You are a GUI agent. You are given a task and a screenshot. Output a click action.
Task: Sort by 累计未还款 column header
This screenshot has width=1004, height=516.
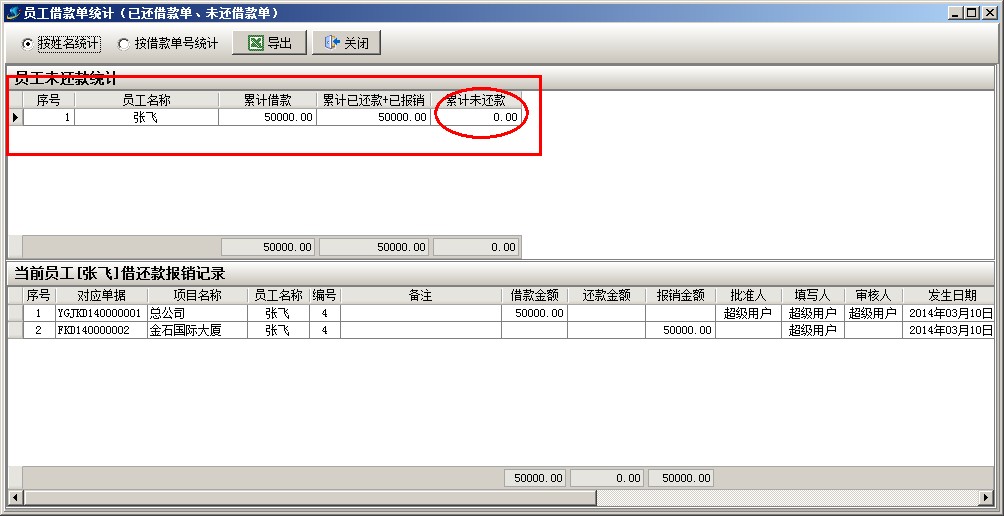pos(476,100)
